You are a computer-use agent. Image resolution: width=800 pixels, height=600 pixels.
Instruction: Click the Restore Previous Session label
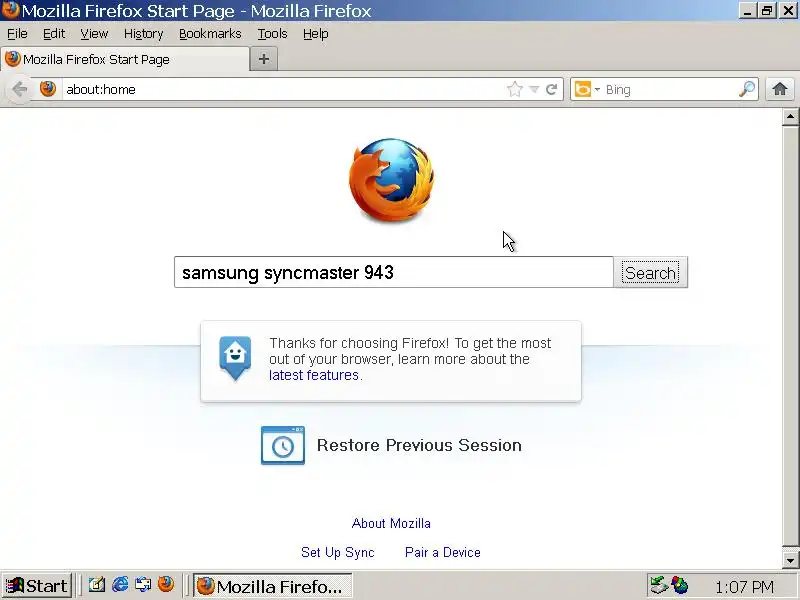pos(419,445)
